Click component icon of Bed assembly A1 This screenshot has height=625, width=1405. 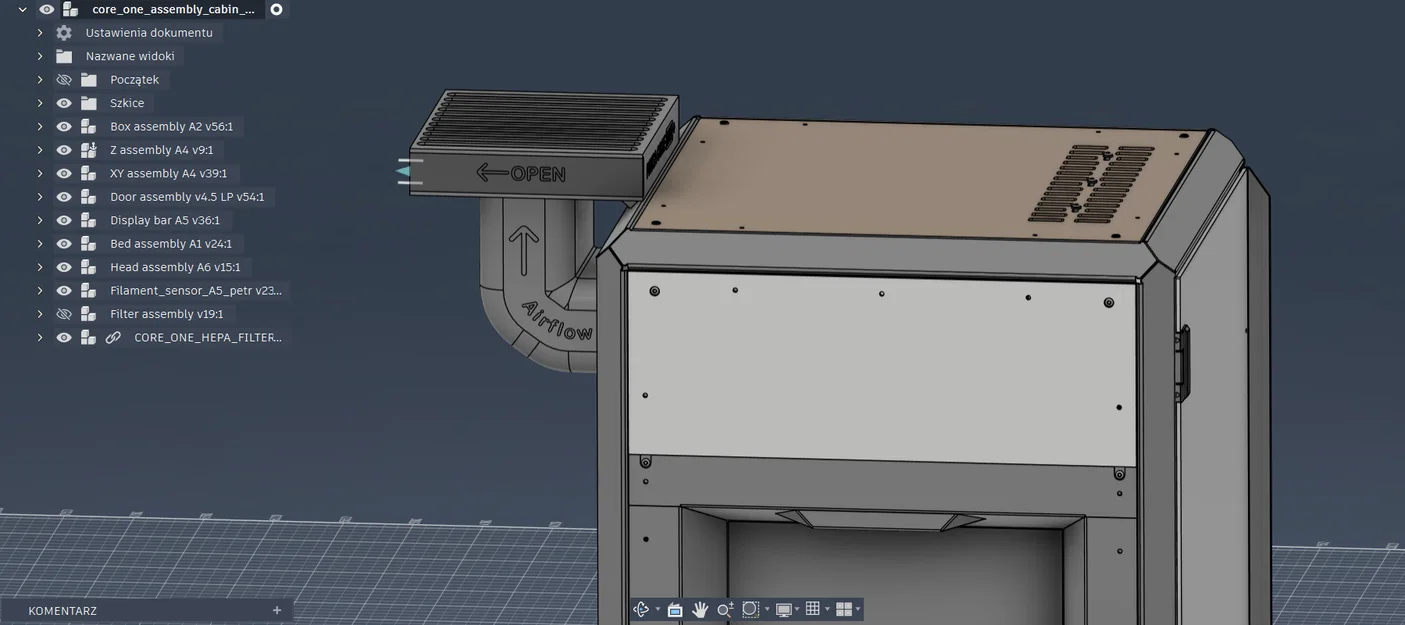click(89, 244)
